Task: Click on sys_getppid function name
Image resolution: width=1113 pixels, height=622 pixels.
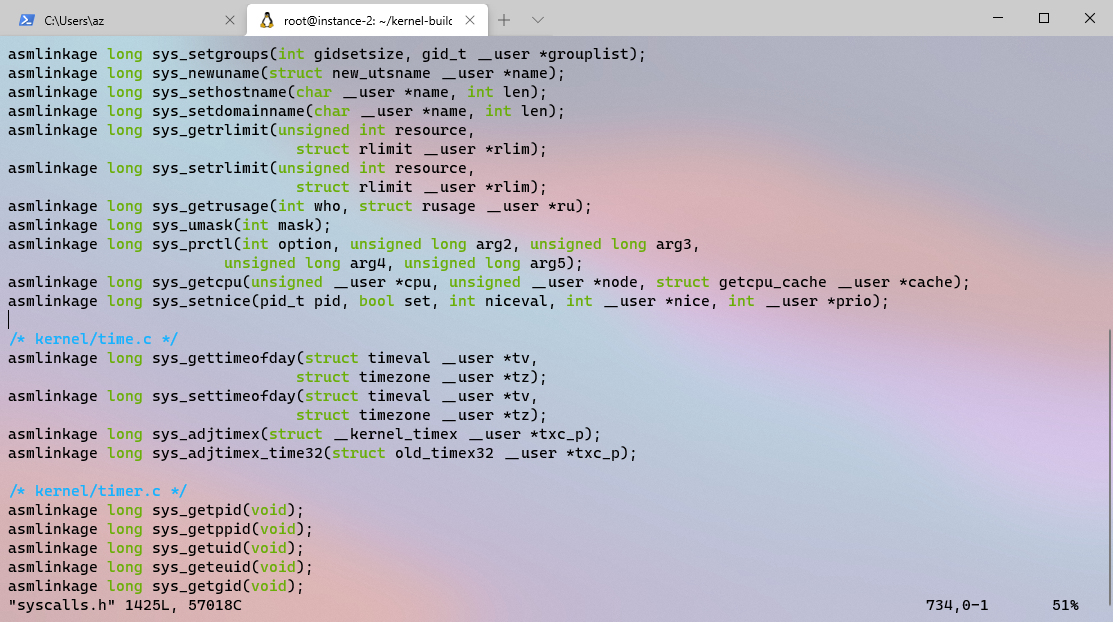Action: click(202, 530)
